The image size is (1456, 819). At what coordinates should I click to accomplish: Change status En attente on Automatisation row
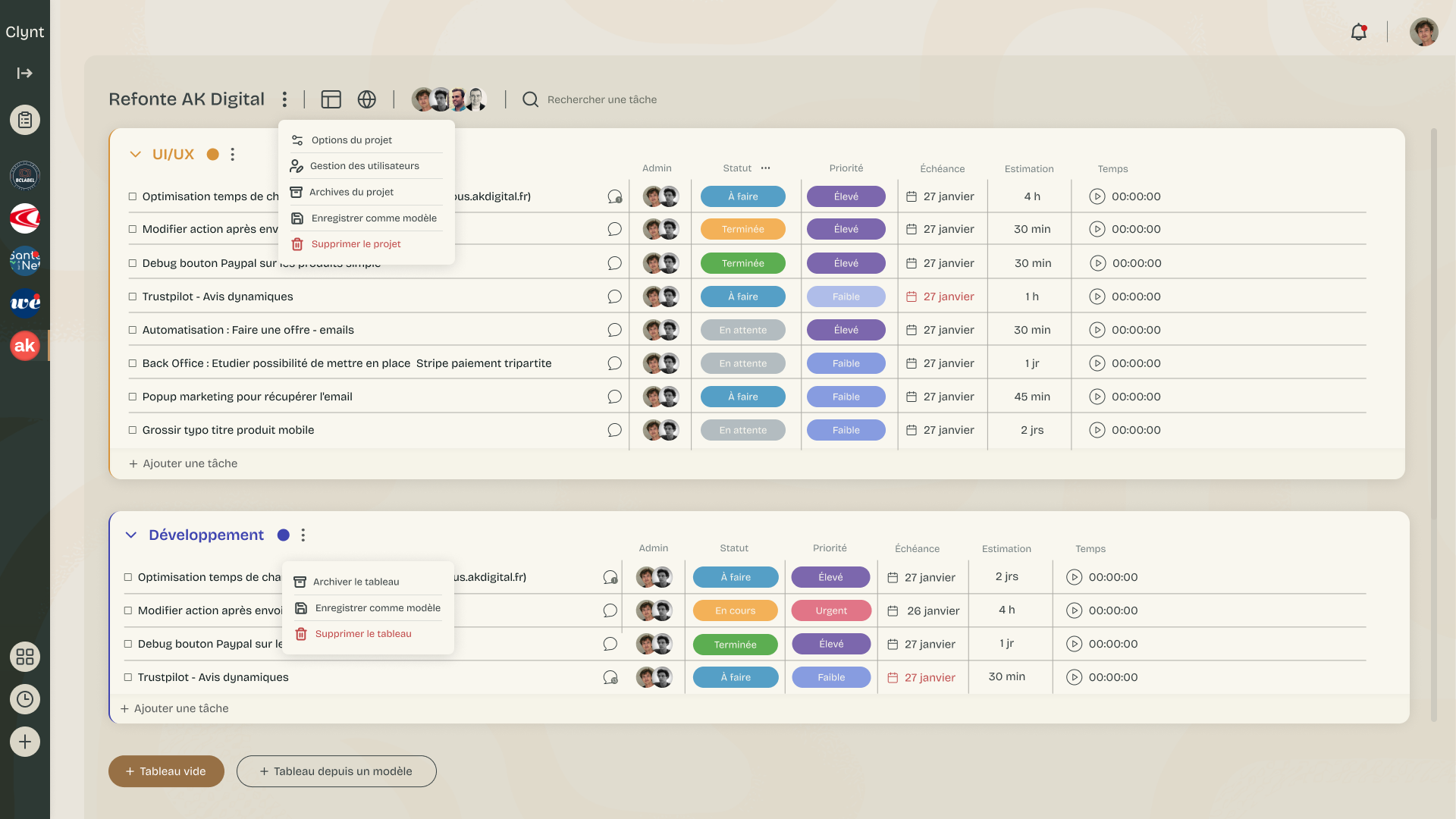(743, 330)
